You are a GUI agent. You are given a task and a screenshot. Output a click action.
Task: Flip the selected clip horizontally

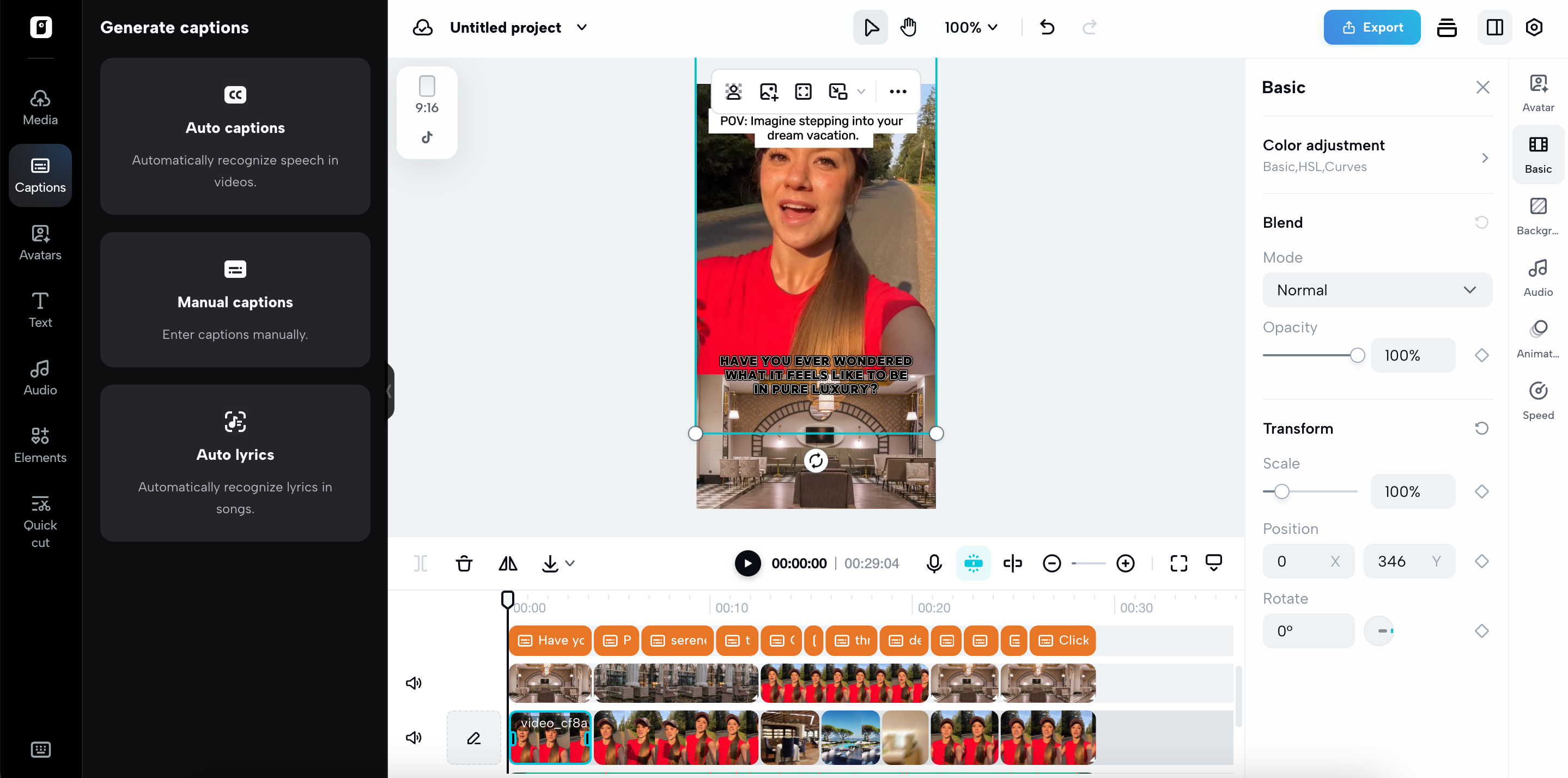click(508, 563)
